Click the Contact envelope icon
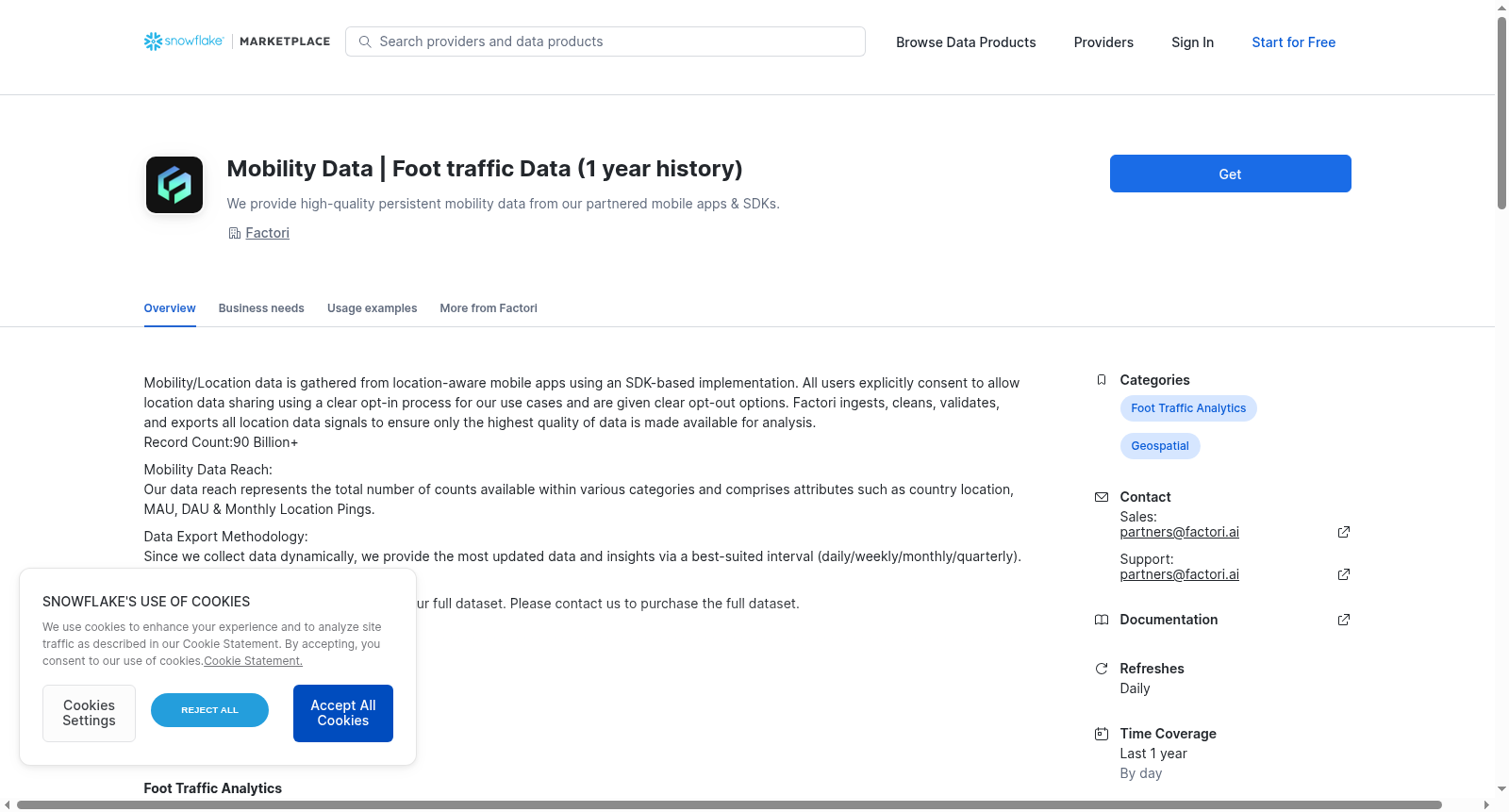Viewport: 1509px width, 812px height. point(1102,497)
